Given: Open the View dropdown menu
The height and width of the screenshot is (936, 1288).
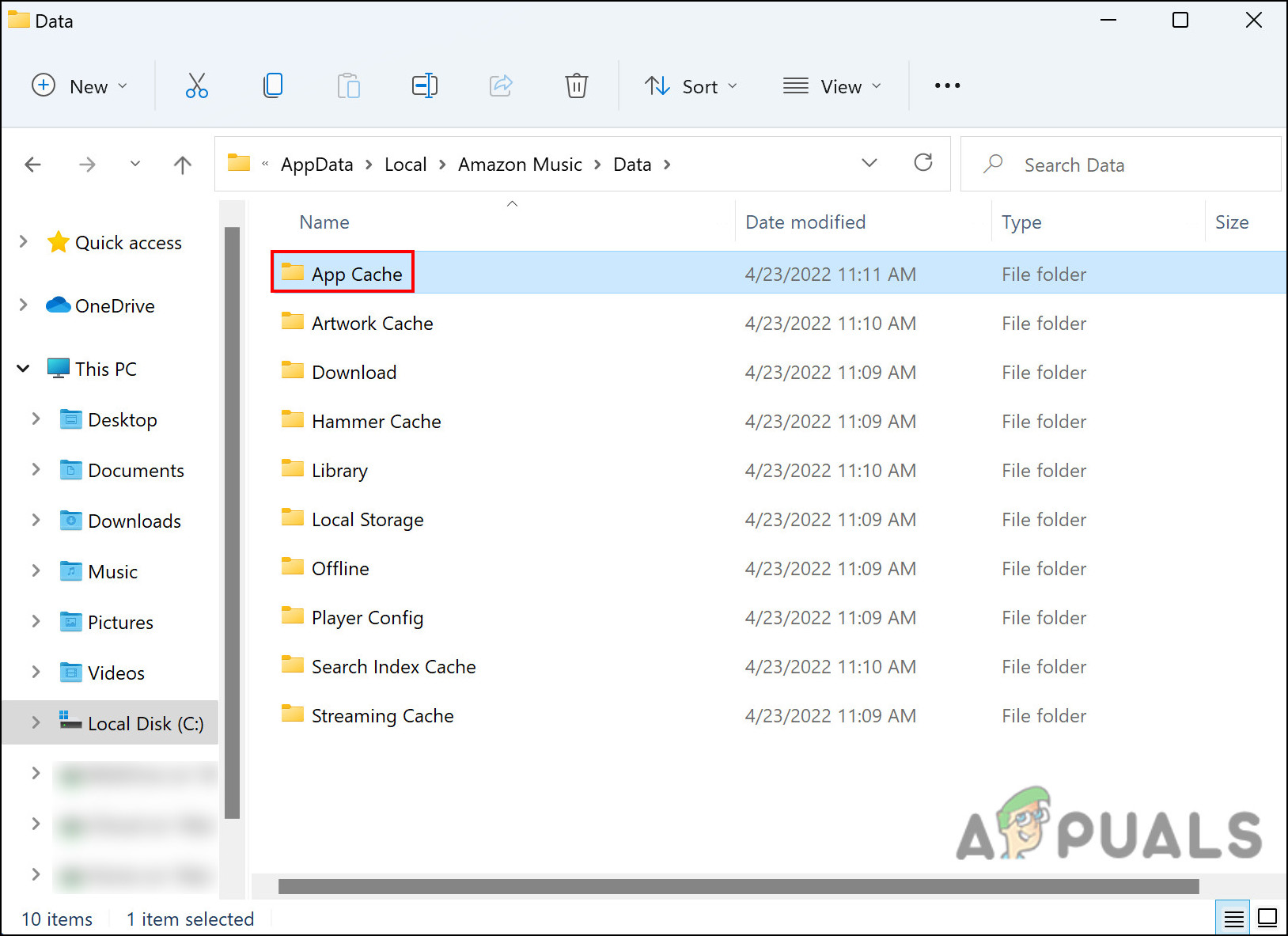Looking at the screenshot, I should click(x=832, y=86).
